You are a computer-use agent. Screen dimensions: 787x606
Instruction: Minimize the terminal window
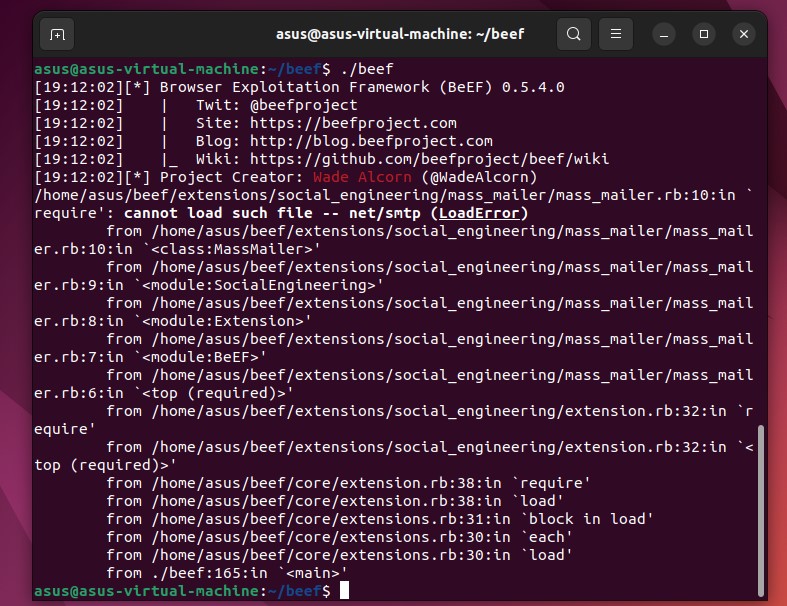coord(664,34)
